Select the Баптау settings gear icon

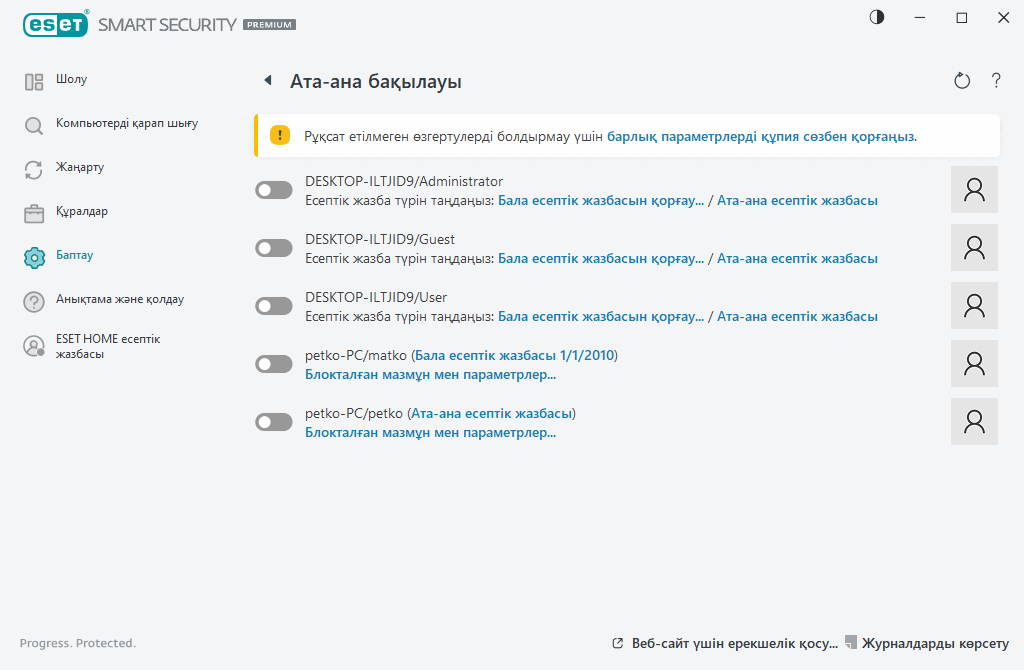point(34,256)
